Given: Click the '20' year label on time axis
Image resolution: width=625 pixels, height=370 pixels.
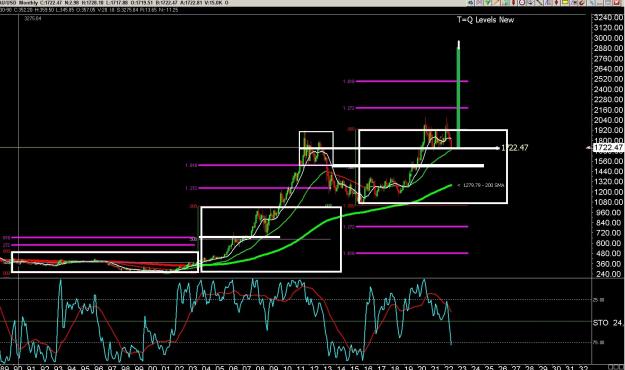Looking at the screenshot, I should (x=422, y=367).
